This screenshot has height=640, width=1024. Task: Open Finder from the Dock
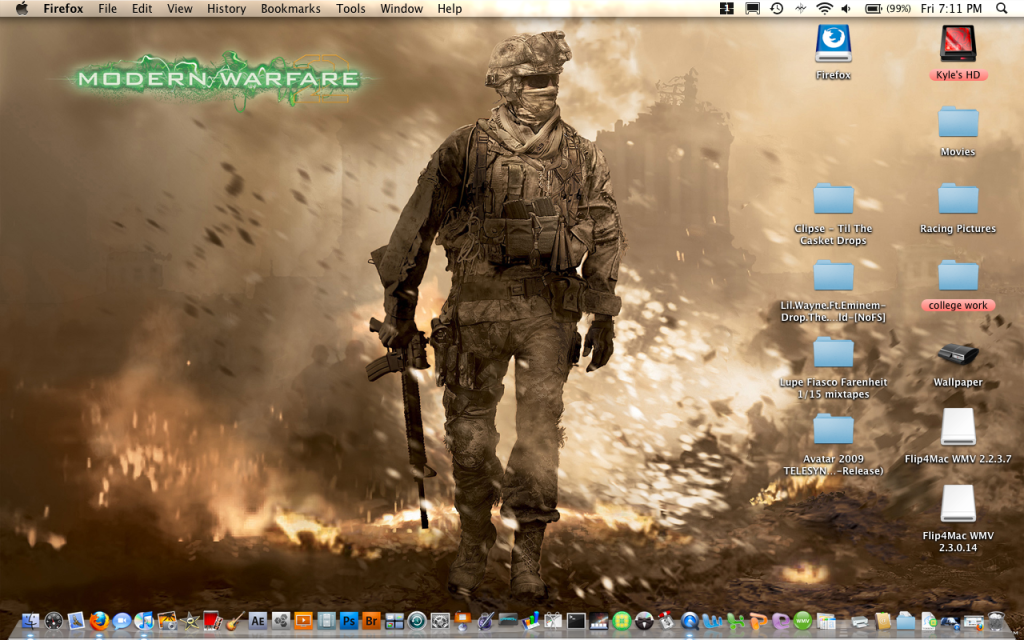pyautogui.click(x=30, y=620)
